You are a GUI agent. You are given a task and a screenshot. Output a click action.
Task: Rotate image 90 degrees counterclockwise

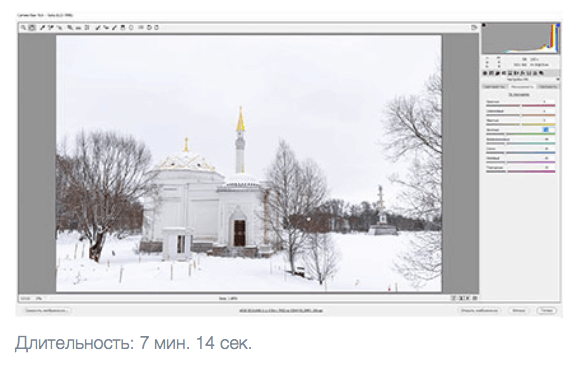pos(149,28)
